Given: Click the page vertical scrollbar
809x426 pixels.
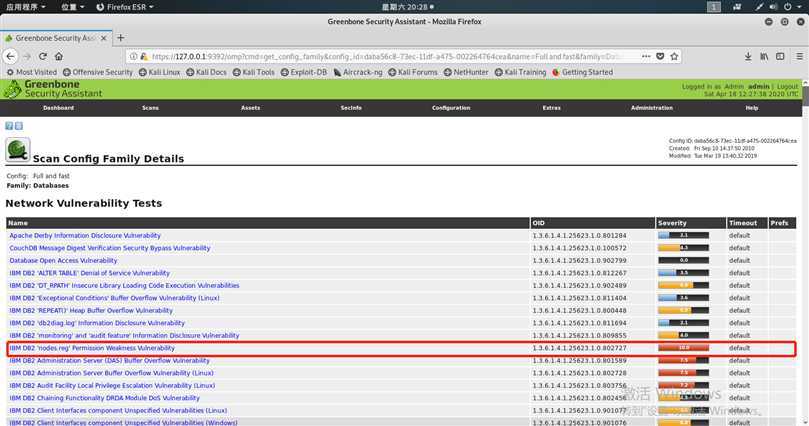Looking at the screenshot, I should pos(805,253).
